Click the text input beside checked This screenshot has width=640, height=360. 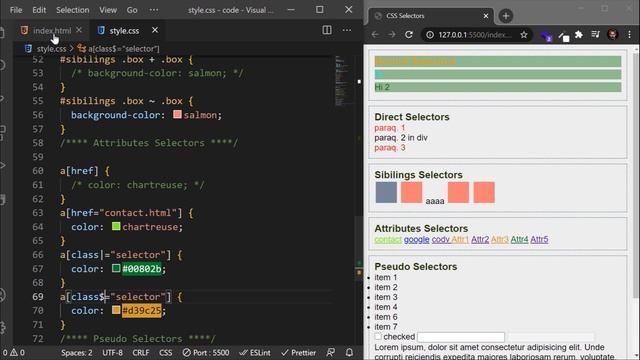pos(461,337)
